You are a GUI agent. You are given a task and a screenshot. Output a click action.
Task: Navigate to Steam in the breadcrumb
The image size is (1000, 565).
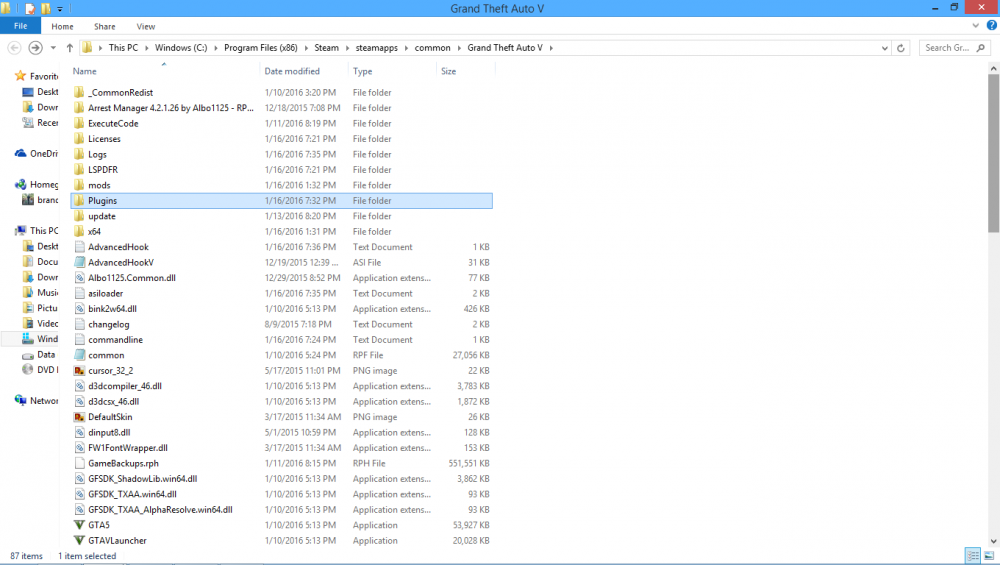pyautogui.click(x=327, y=48)
